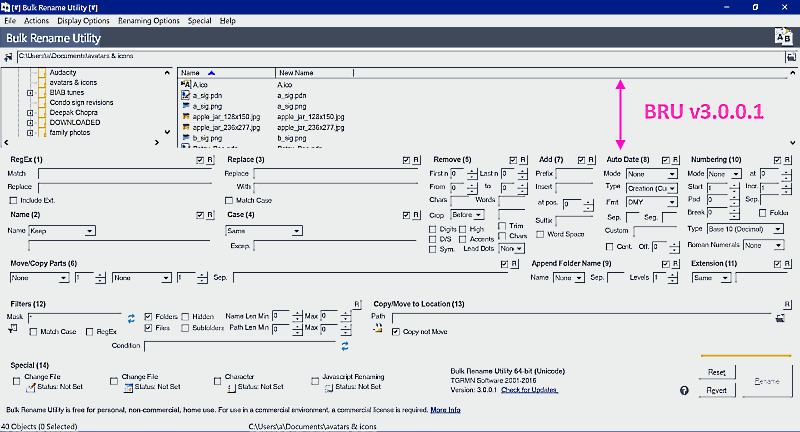Sort by the New Name column header
The height and width of the screenshot is (432, 800).
314,73
